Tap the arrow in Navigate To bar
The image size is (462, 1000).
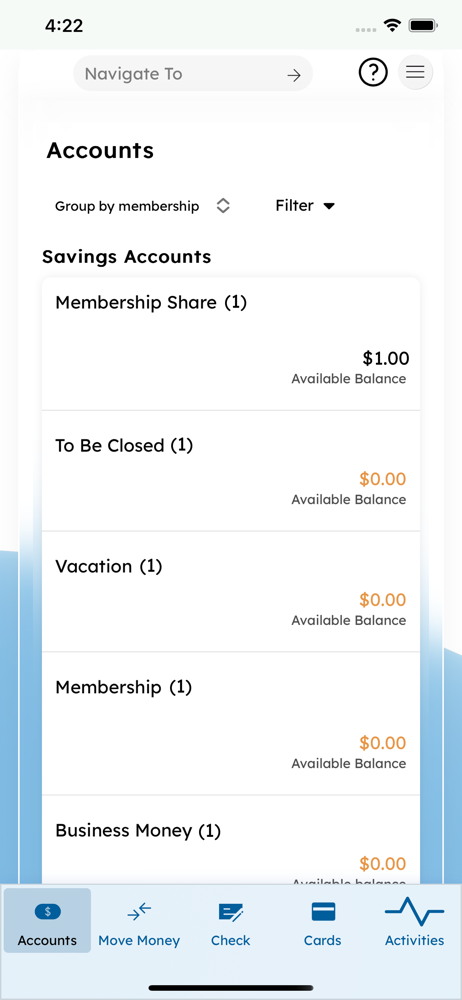pyautogui.click(x=294, y=75)
